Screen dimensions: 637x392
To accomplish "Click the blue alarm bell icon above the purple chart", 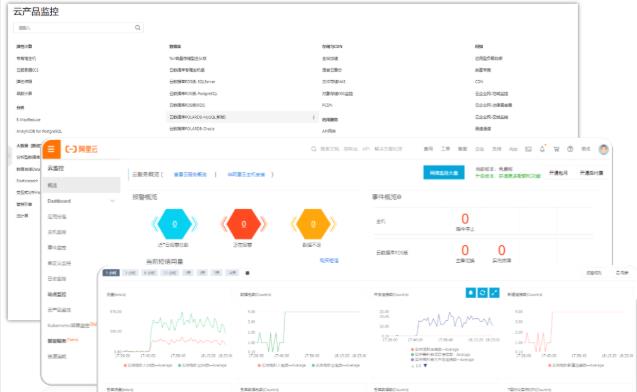I will (470, 292).
